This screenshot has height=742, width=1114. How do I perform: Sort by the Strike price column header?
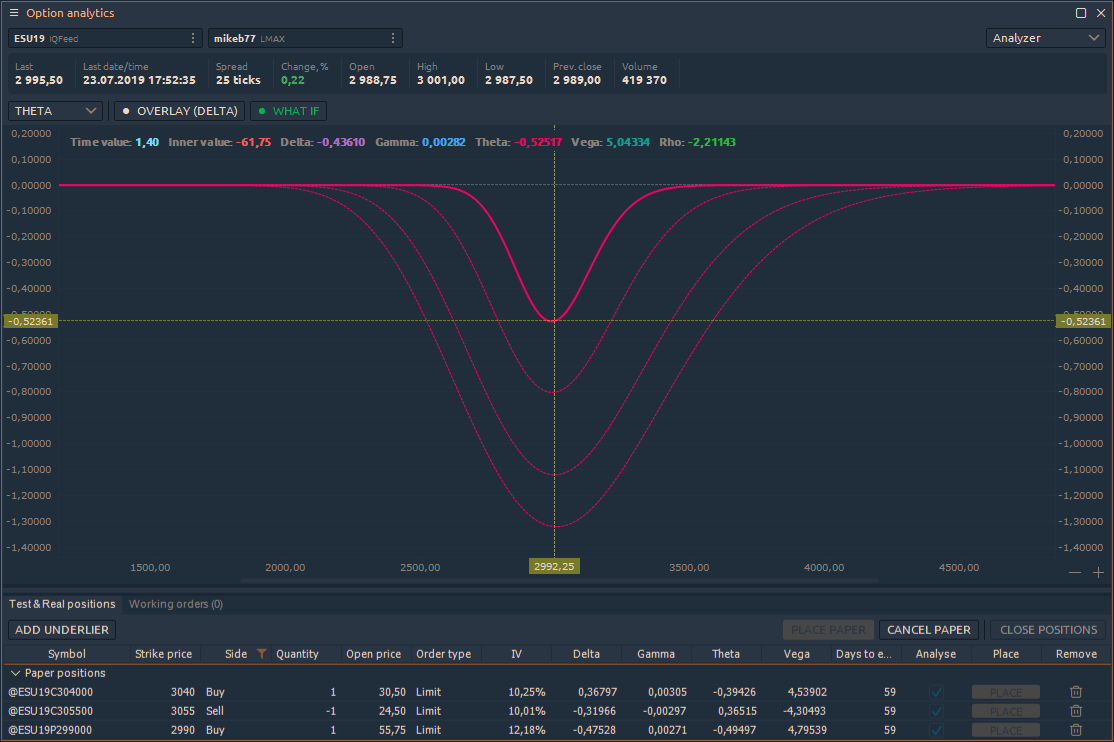(163, 654)
